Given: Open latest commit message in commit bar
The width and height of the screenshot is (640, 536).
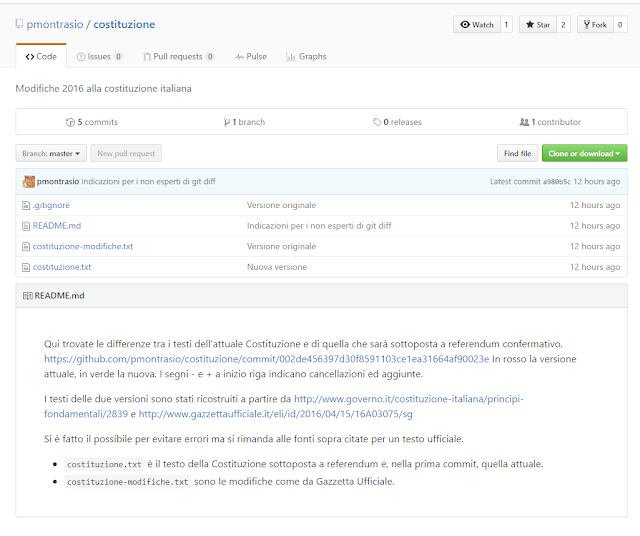Looking at the screenshot, I should 149,182.
